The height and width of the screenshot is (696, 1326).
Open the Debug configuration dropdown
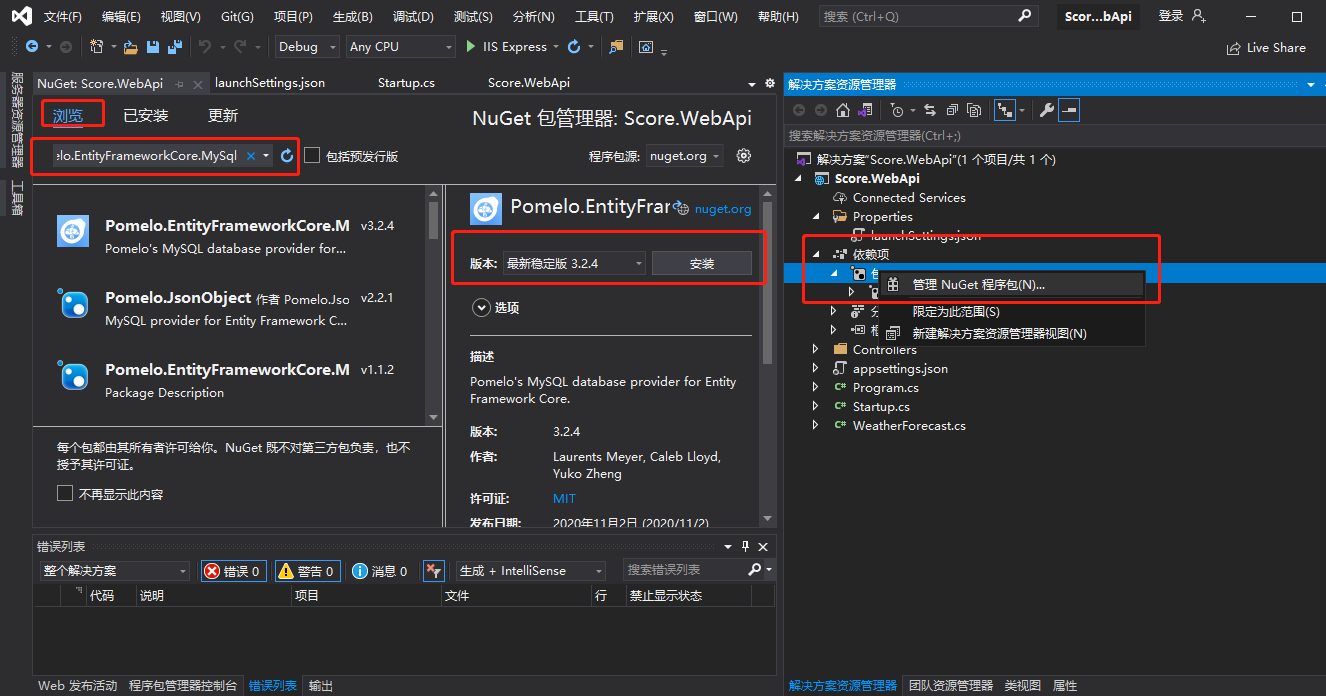click(x=309, y=47)
